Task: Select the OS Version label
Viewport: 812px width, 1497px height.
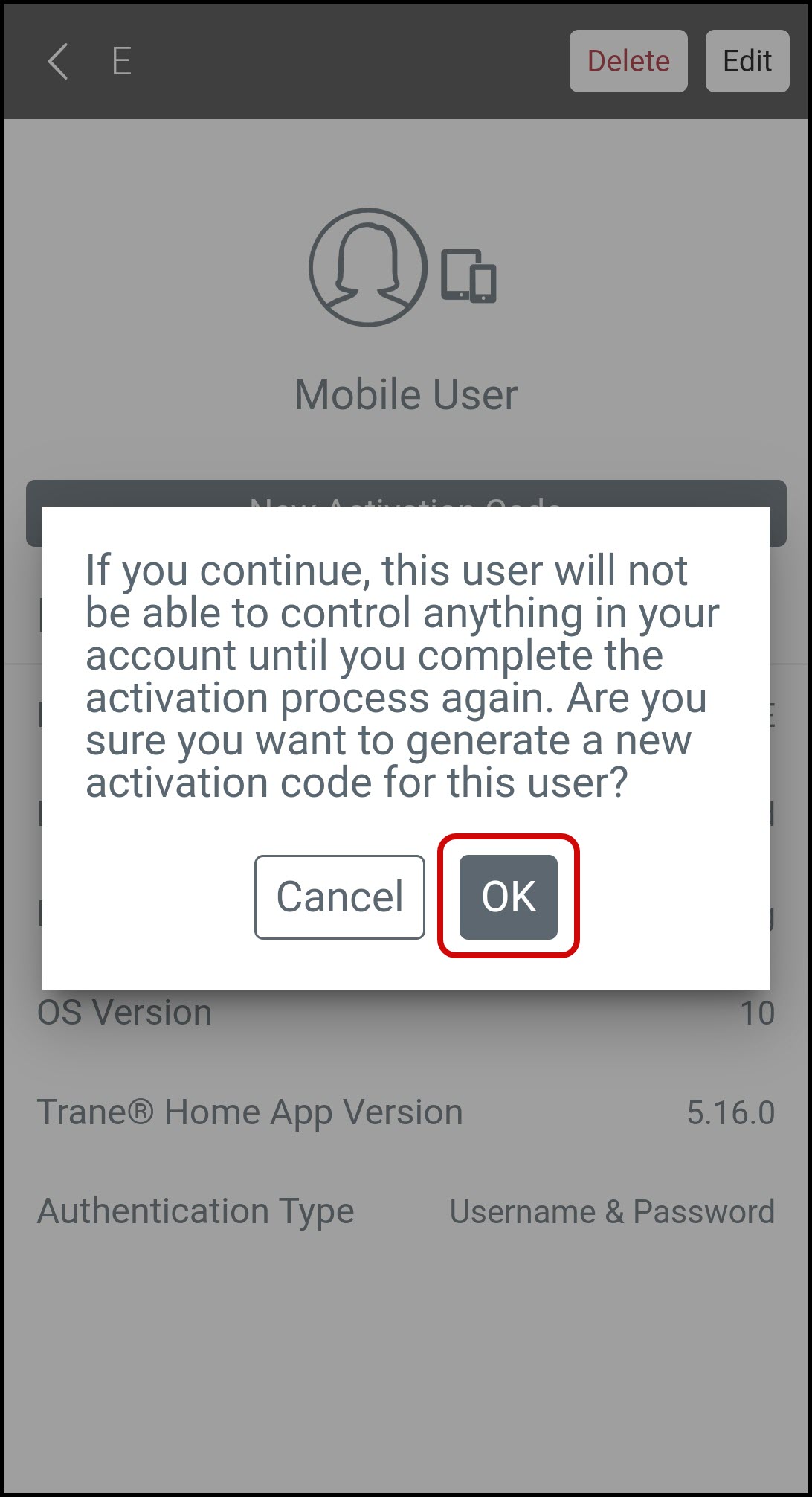Action: tap(125, 1013)
